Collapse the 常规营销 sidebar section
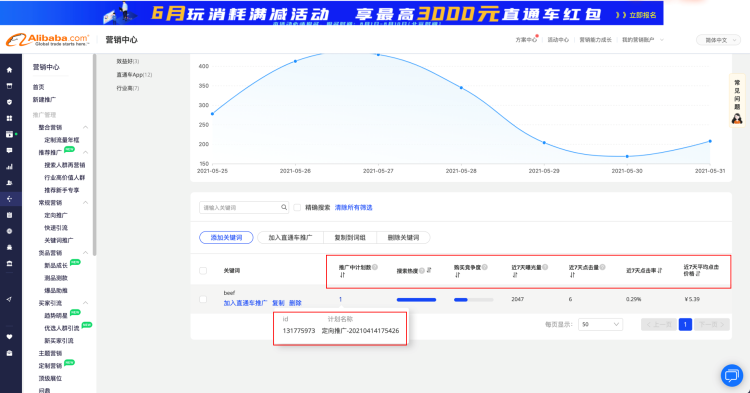The width and height of the screenshot is (750, 393). coord(85,203)
